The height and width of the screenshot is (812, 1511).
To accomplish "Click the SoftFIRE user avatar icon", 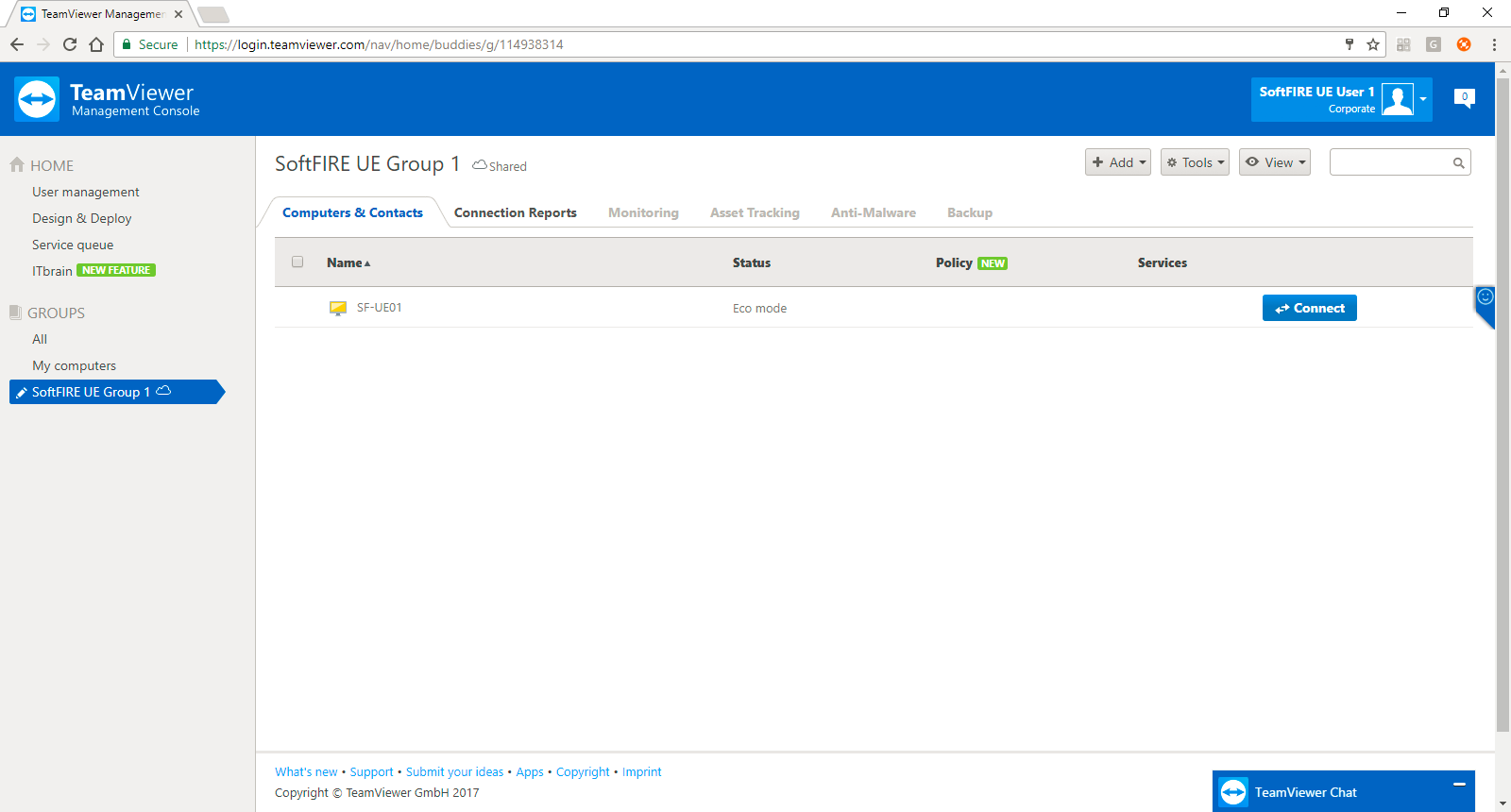I will click(1398, 99).
